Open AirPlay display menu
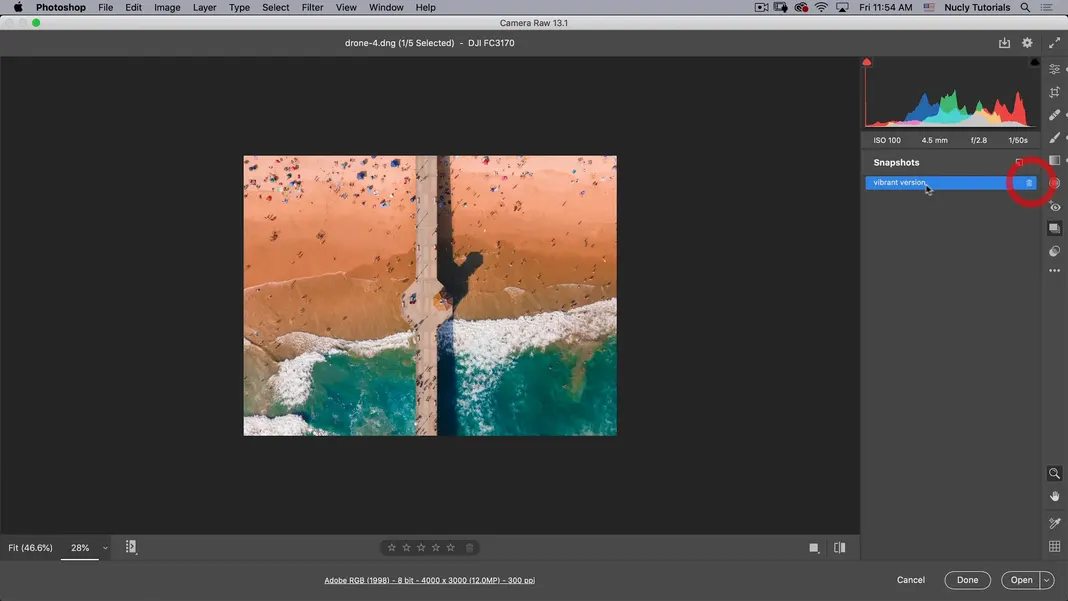 point(843,7)
